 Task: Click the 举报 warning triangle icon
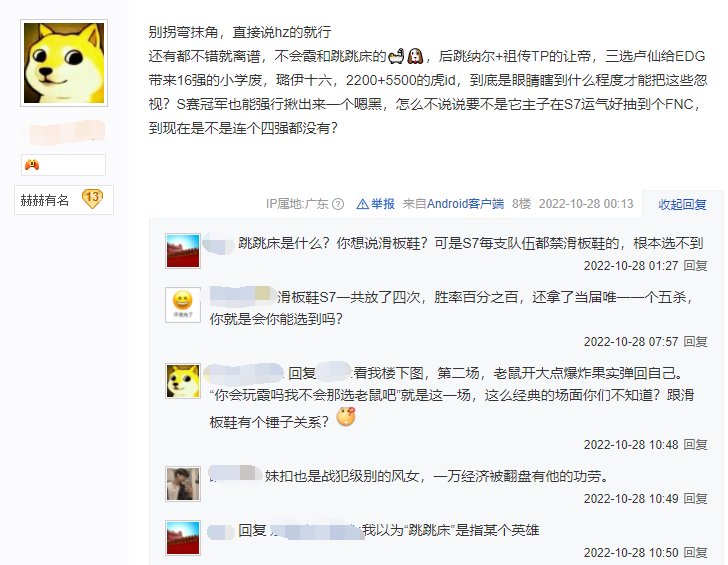point(362,204)
